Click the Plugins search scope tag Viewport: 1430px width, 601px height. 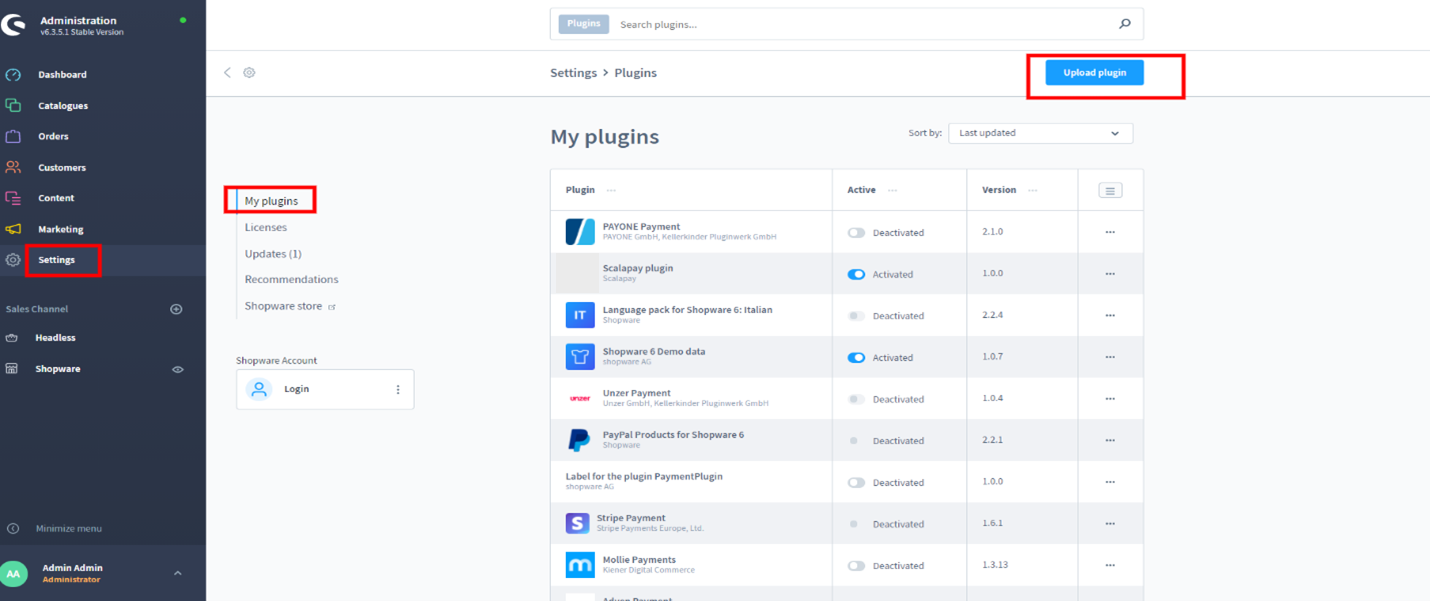[x=583, y=24]
